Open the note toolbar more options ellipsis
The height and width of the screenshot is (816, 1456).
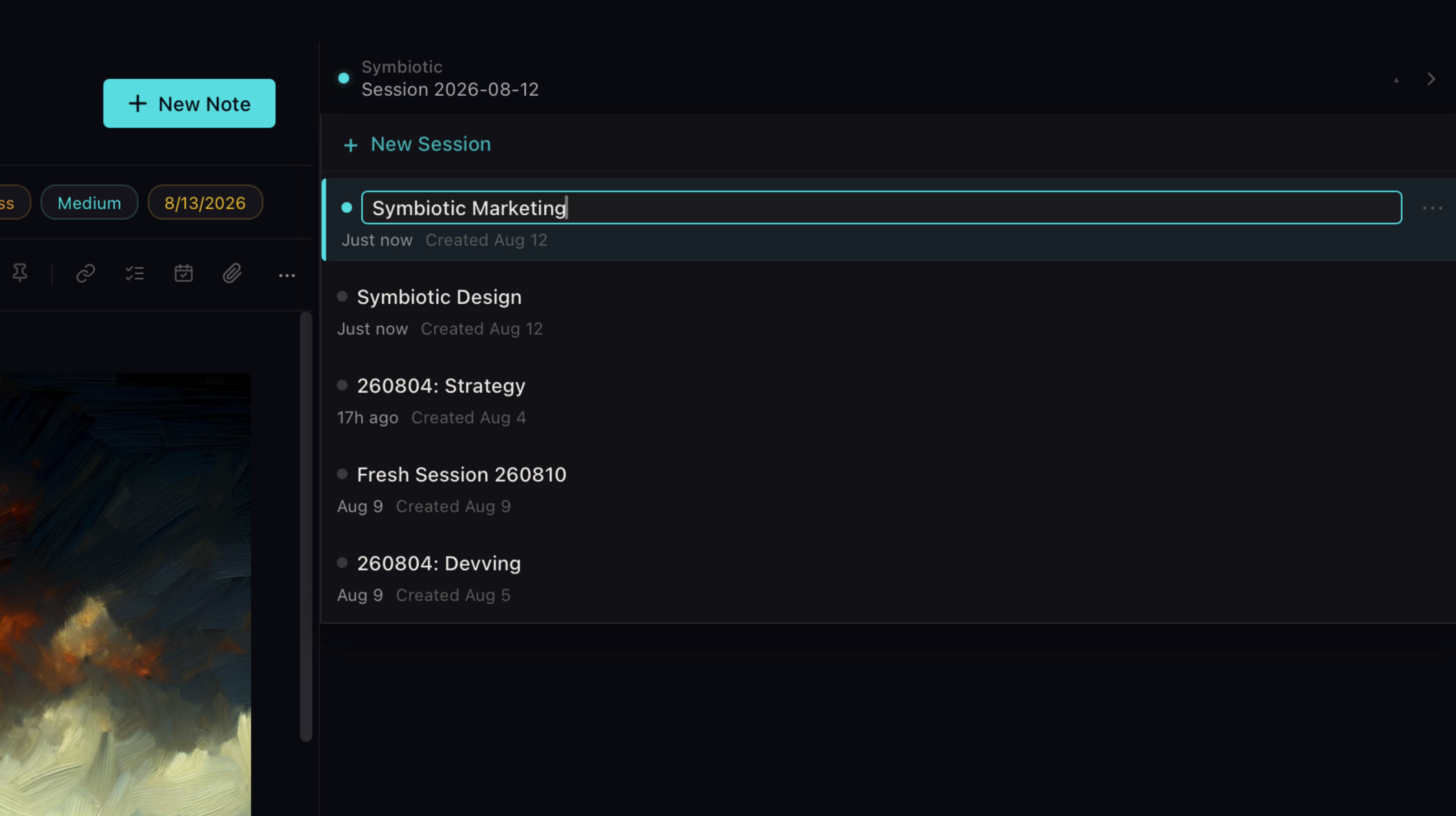(x=287, y=275)
